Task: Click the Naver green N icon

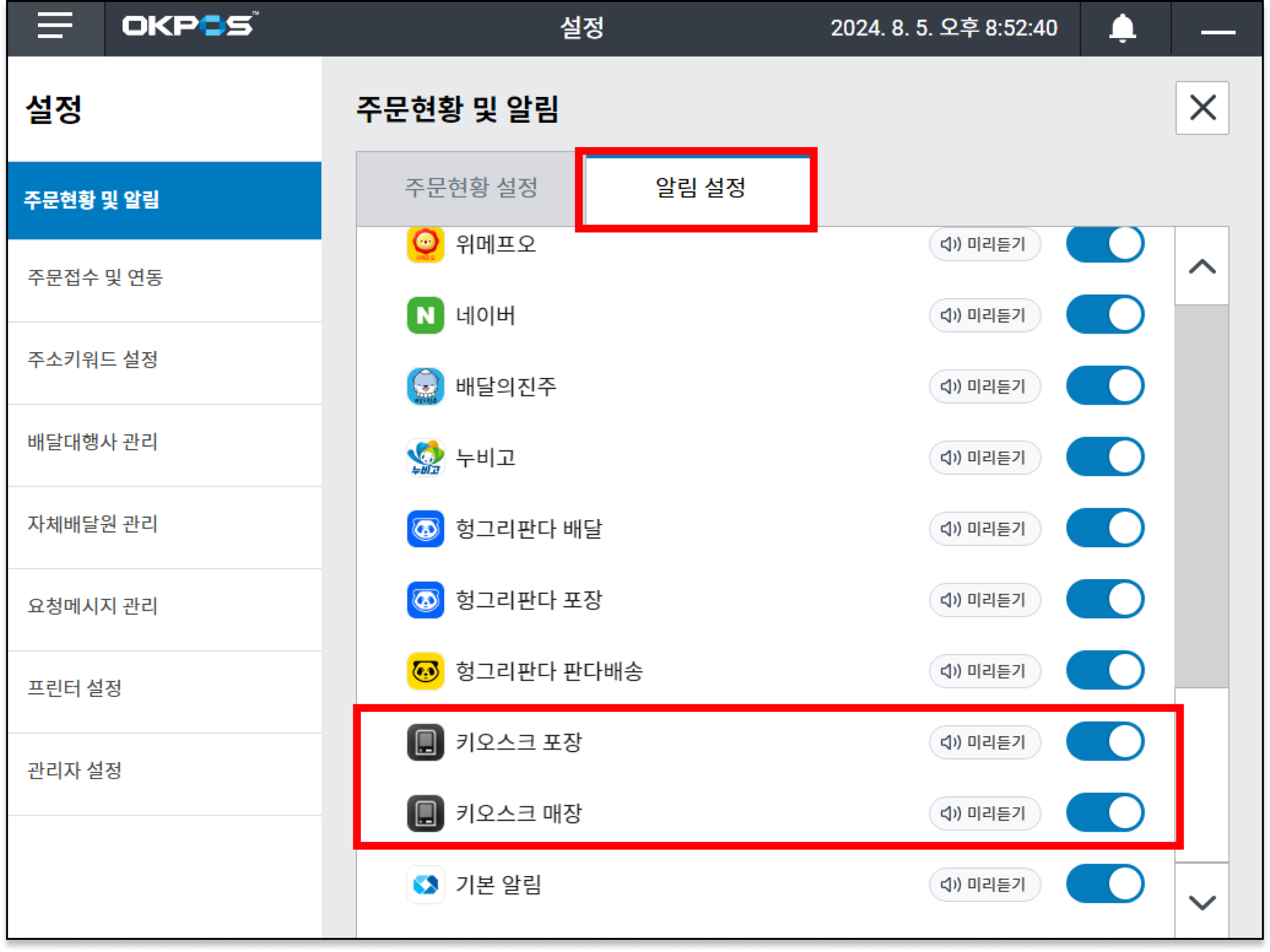Action: tap(425, 315)
